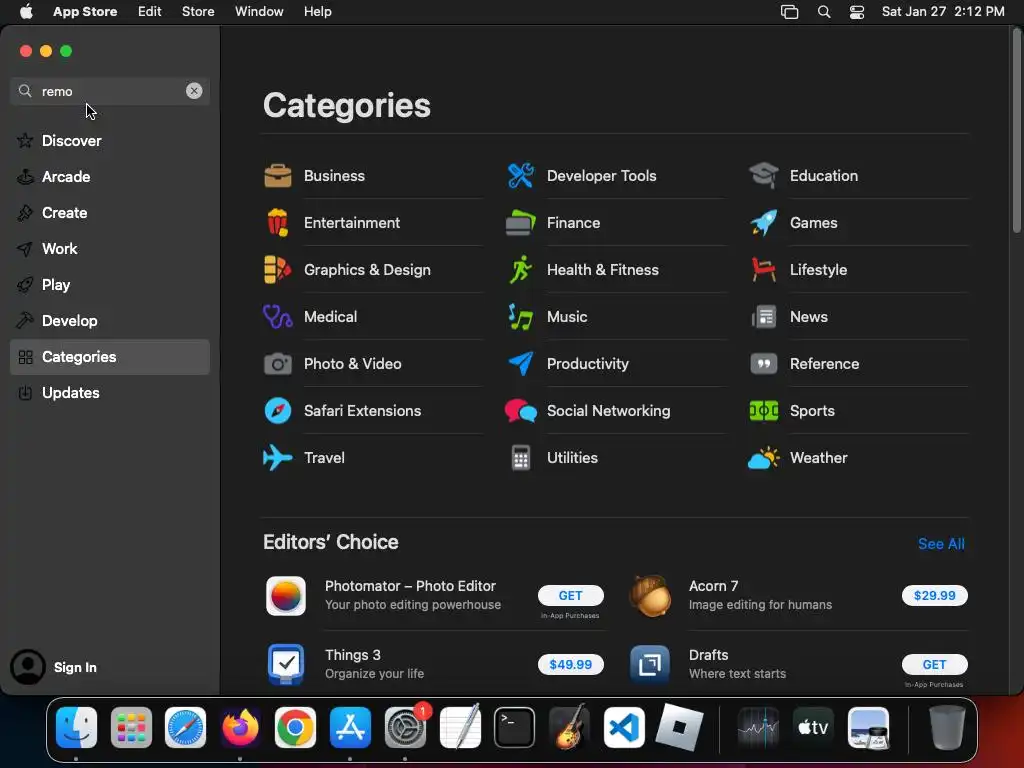Click the Stage Manager icon in menu bar
The image size is (1024, 768).
[x=790, y=12]
